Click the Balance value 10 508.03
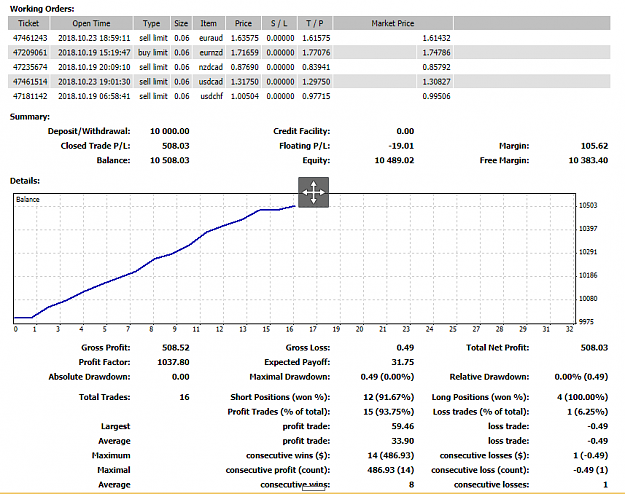Screen dimensions: 625x494 point(169,160)
